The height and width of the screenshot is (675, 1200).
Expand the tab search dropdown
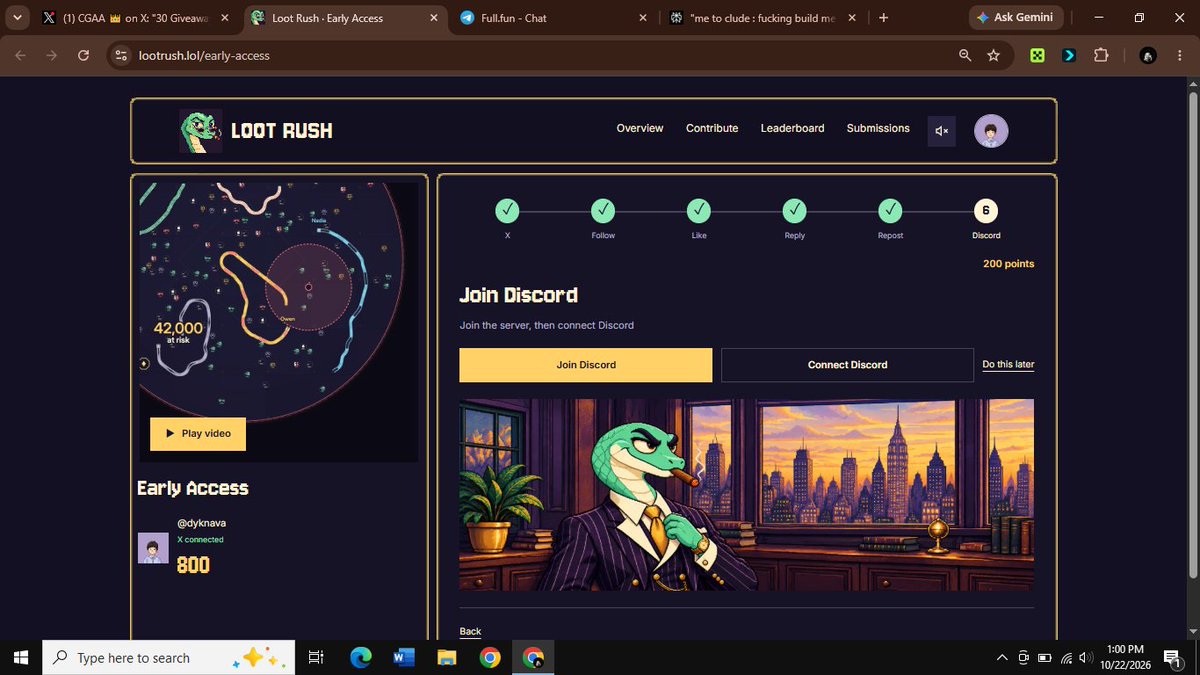pyautogui.click(x=18, y=18)
